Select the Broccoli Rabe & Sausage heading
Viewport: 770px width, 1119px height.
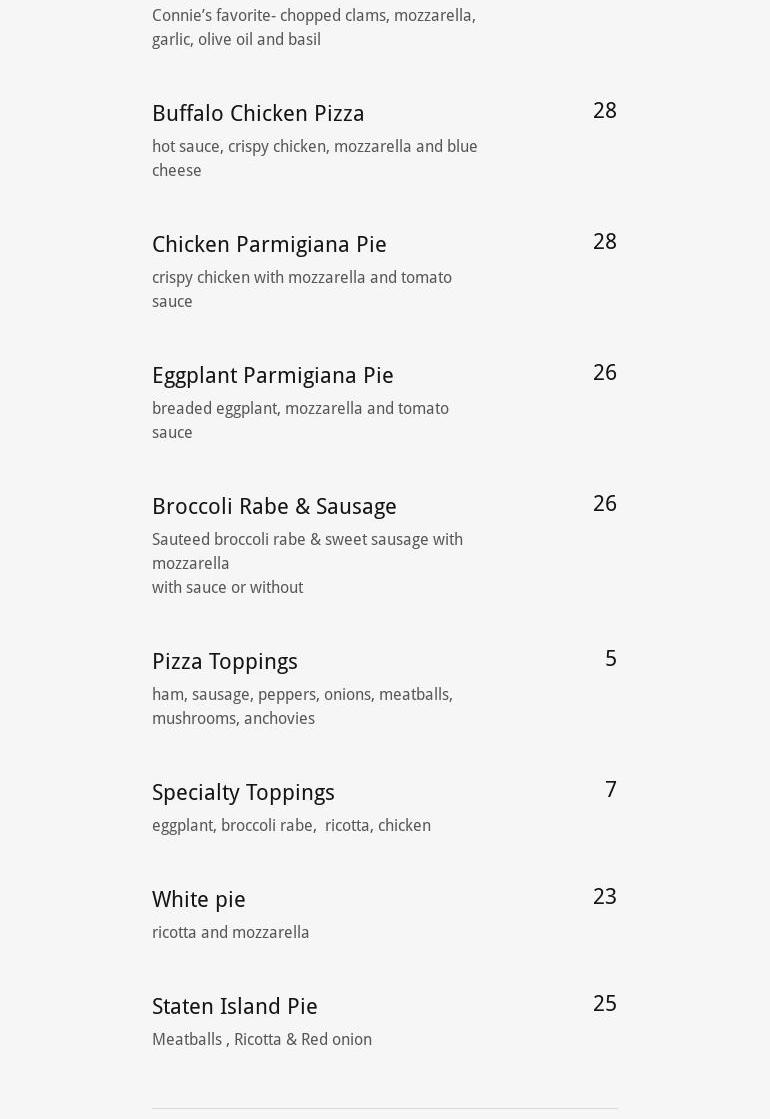274,506
